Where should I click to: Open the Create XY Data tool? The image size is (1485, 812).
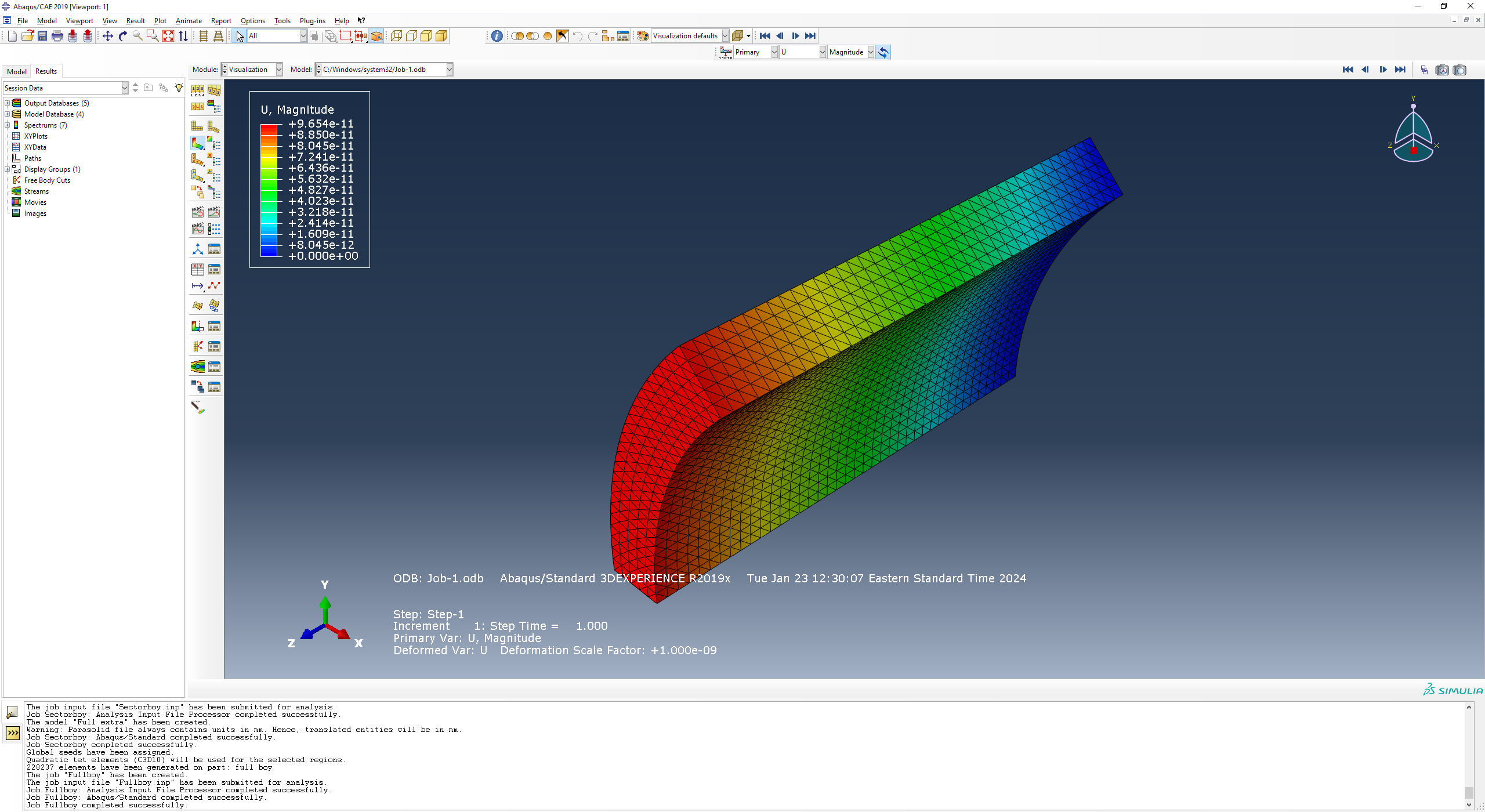pos(197,269)
